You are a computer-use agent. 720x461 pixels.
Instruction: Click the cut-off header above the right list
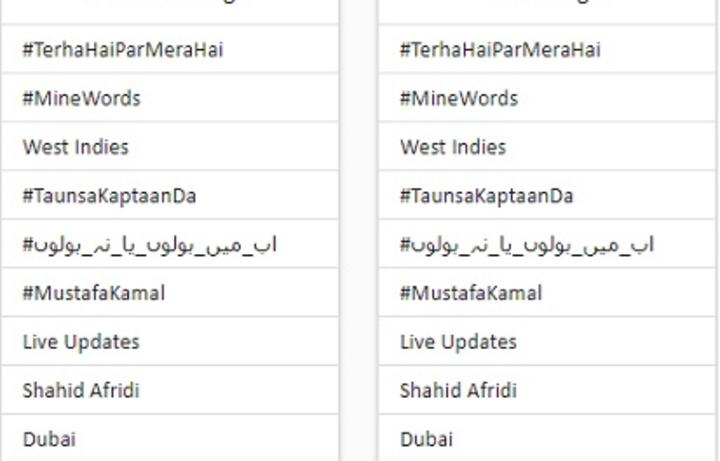click(x=546, y=5)
